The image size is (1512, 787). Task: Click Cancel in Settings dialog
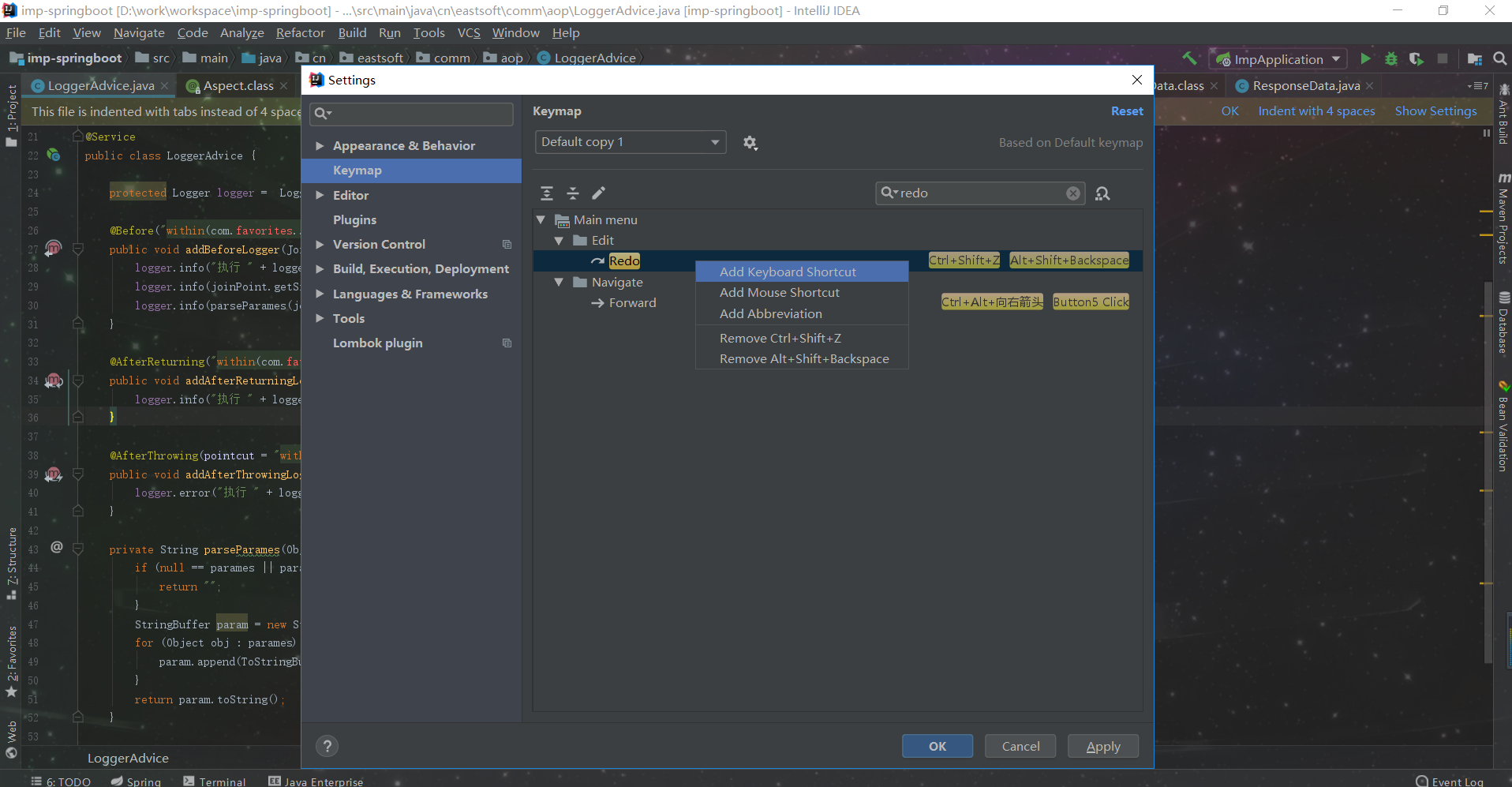[x=1020, y=746]
